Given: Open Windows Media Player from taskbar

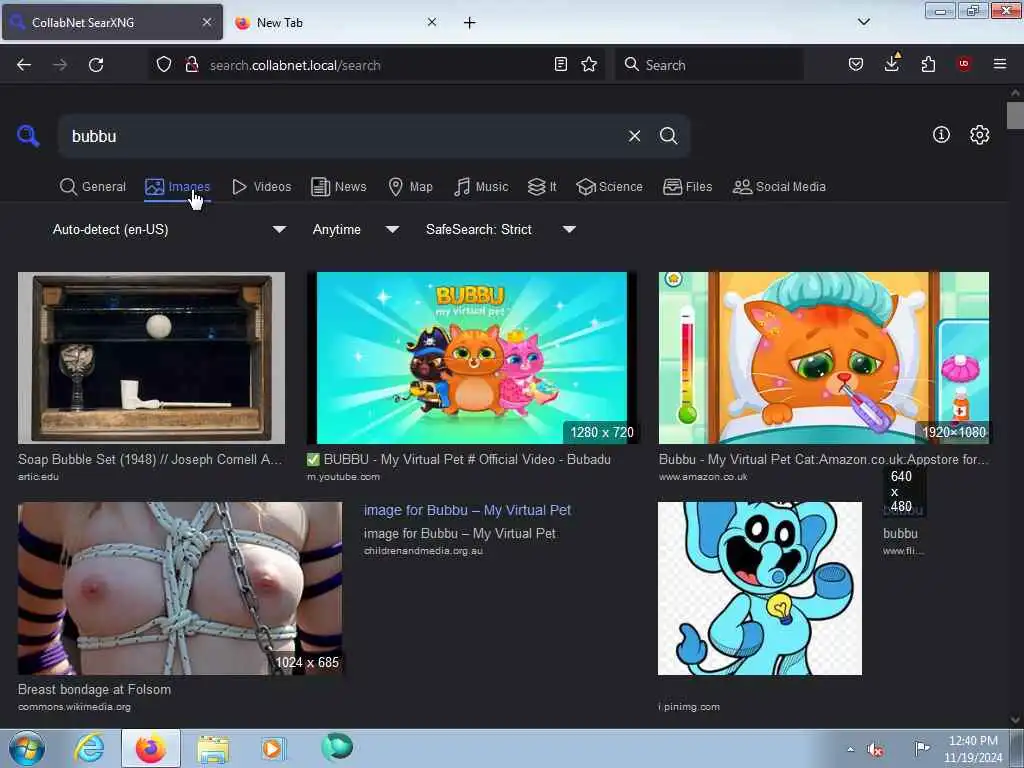Looking at the screenshot, I should tap(272, 748).
